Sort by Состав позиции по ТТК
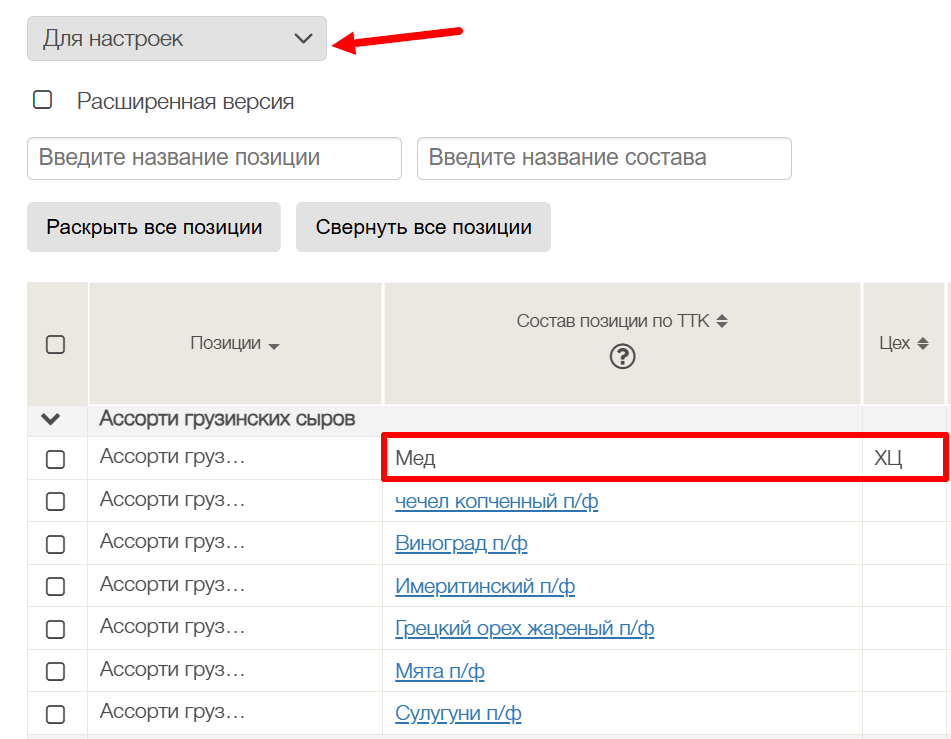951x739 pixels. click(722, 321)
